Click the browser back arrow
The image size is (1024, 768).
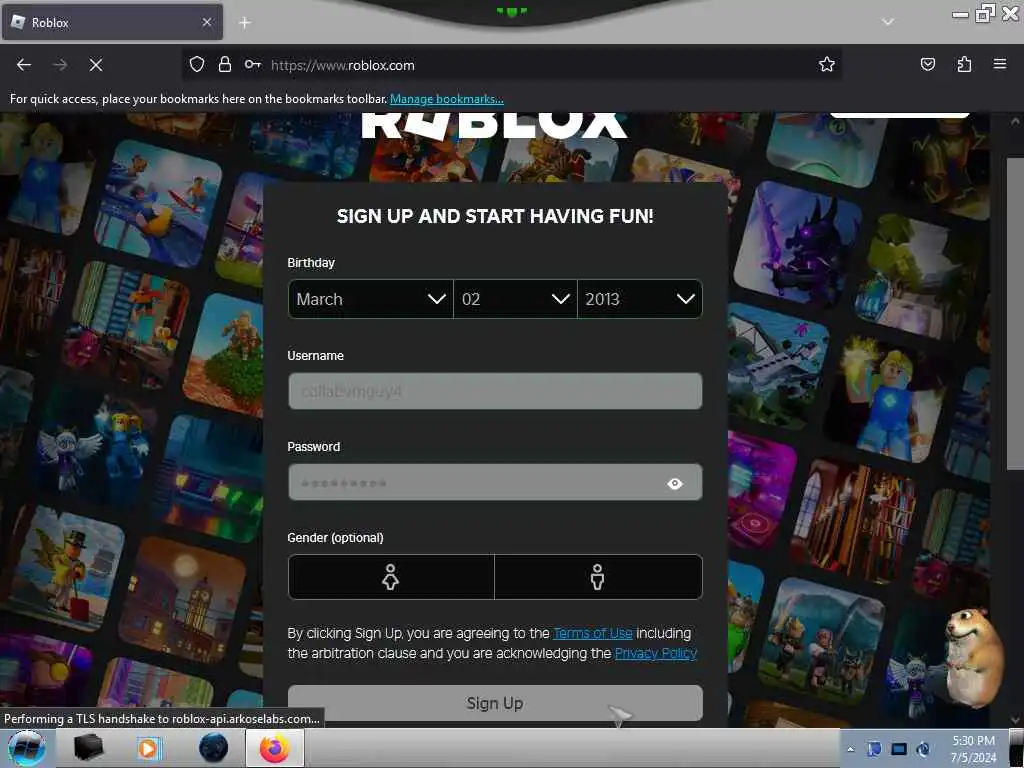point(24,65)
